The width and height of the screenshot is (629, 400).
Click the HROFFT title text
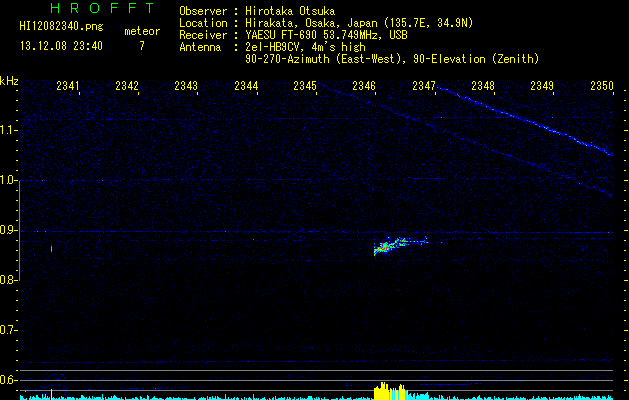102,8
